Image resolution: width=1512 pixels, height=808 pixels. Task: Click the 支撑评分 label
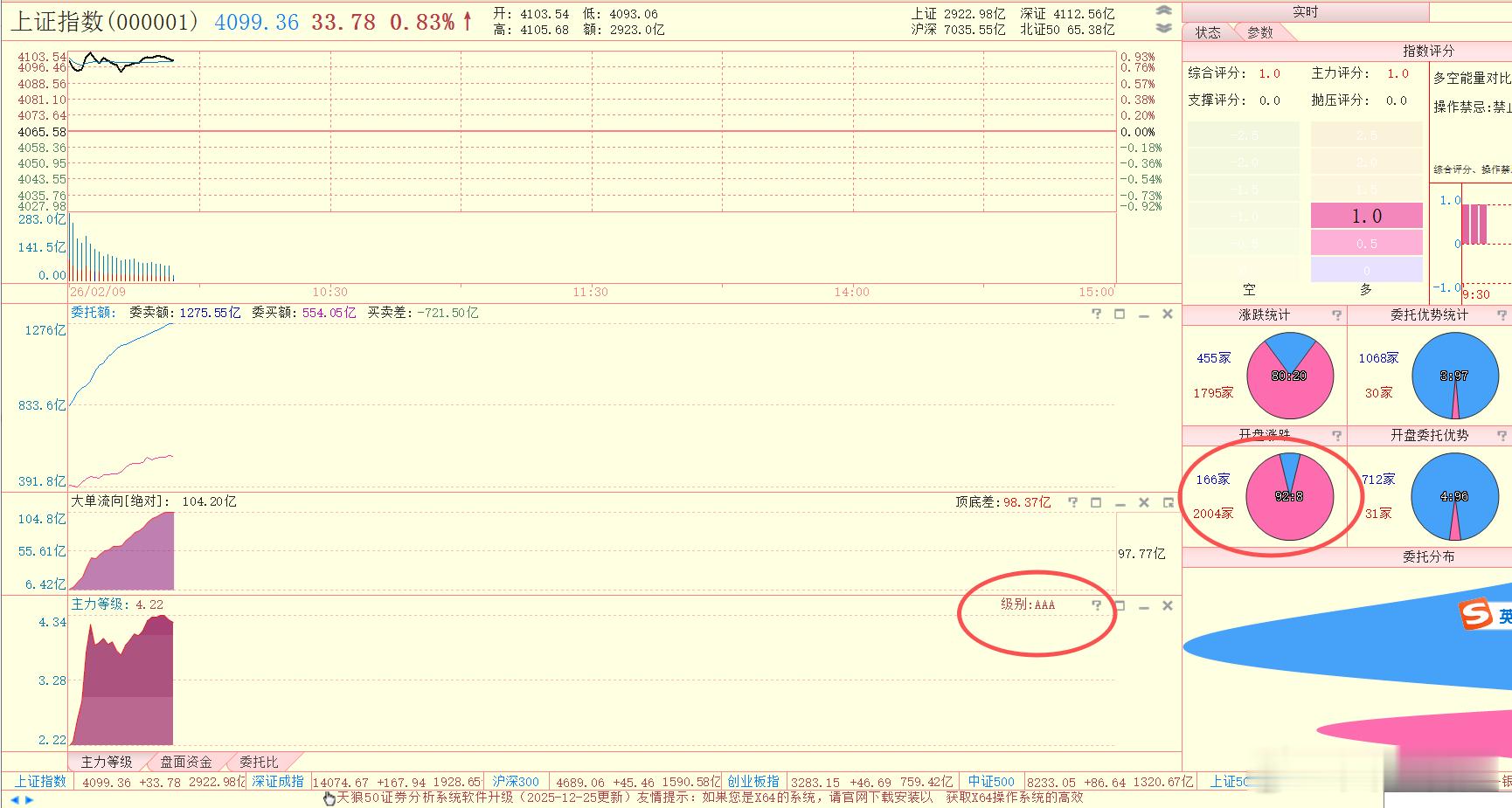tap(1217, 100)
